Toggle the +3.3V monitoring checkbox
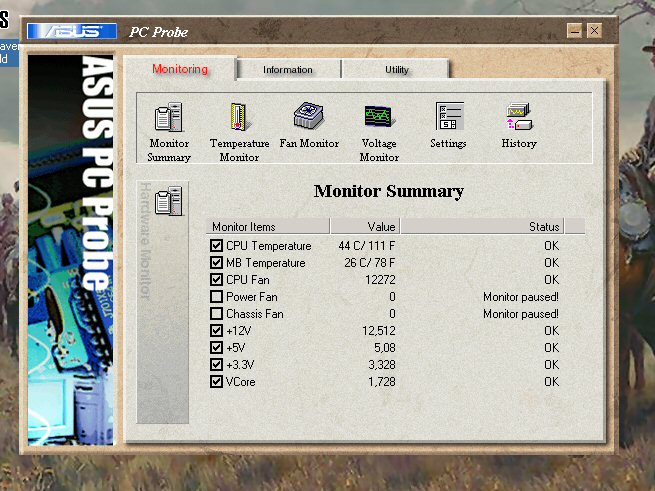Viewport: 655px width, 491px height. 216,364
